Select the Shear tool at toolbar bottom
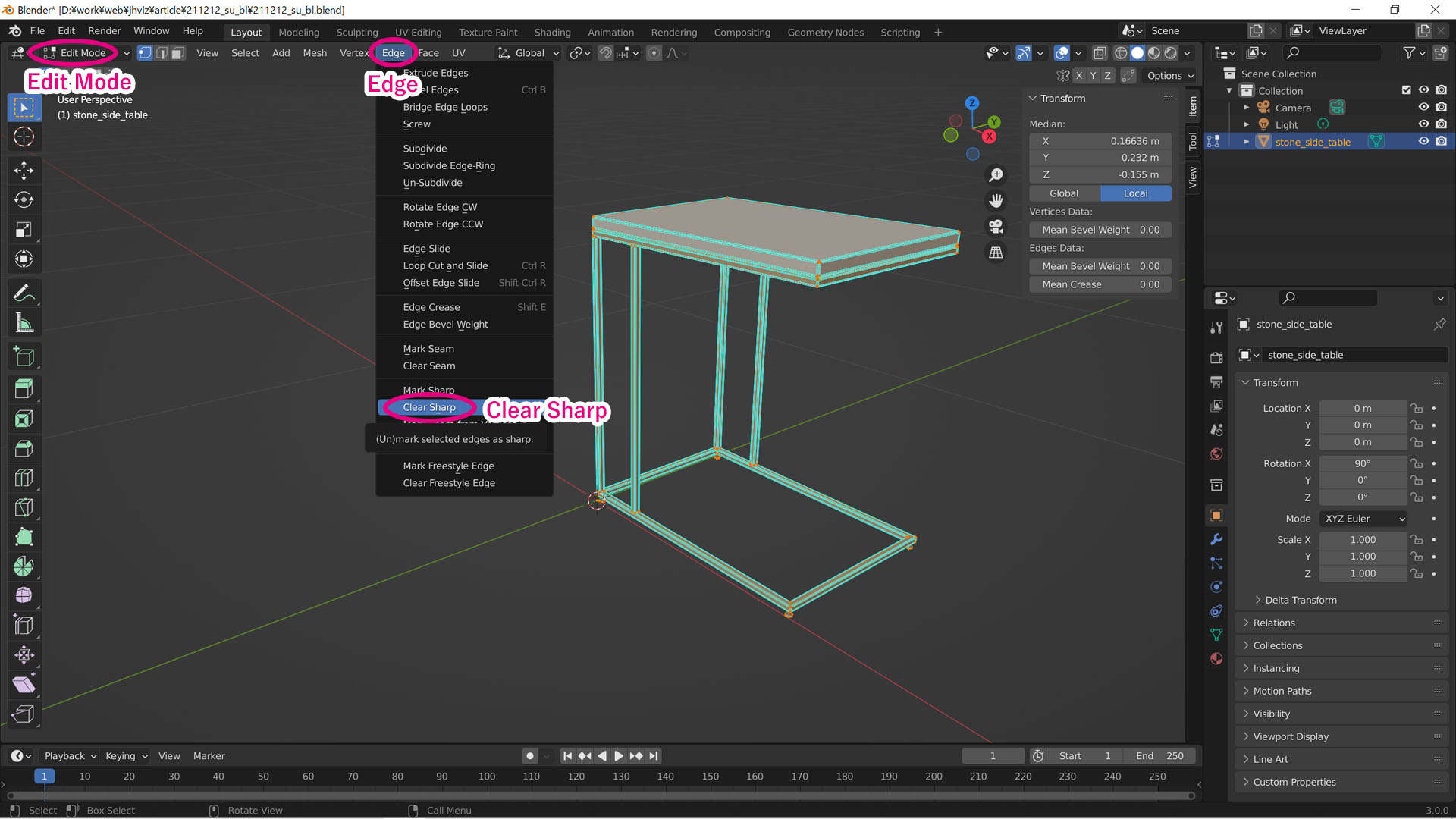The width and height of the screenshot is (1456, 819). pos(24,685)
